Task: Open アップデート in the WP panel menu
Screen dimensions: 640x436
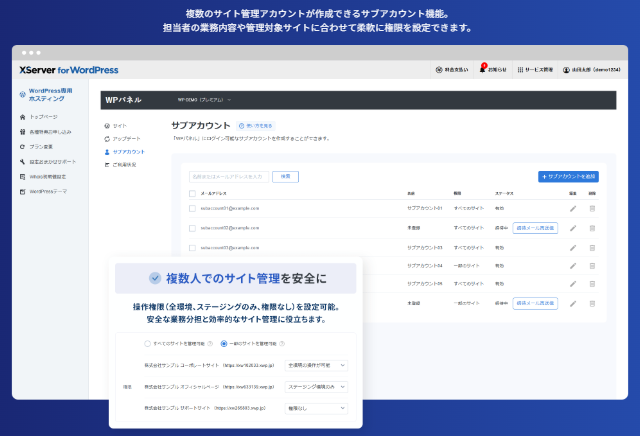Action: click(x=122, y=139)
